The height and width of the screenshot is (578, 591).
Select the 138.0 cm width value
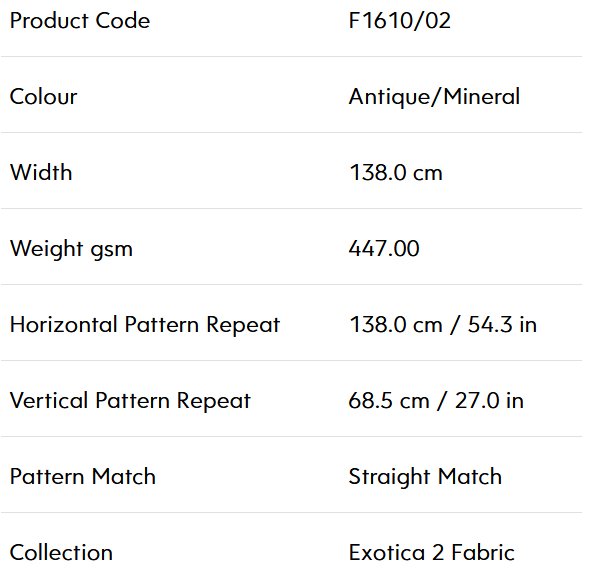pos(396,173)
